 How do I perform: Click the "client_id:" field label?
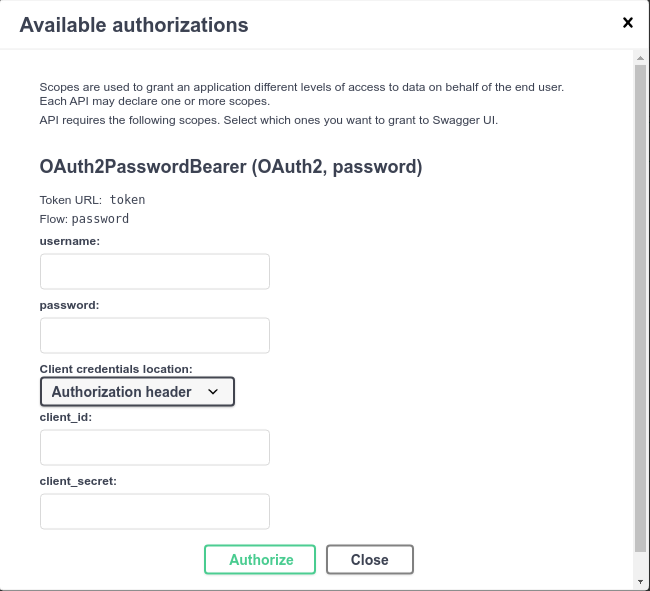(x=66, y=417)
